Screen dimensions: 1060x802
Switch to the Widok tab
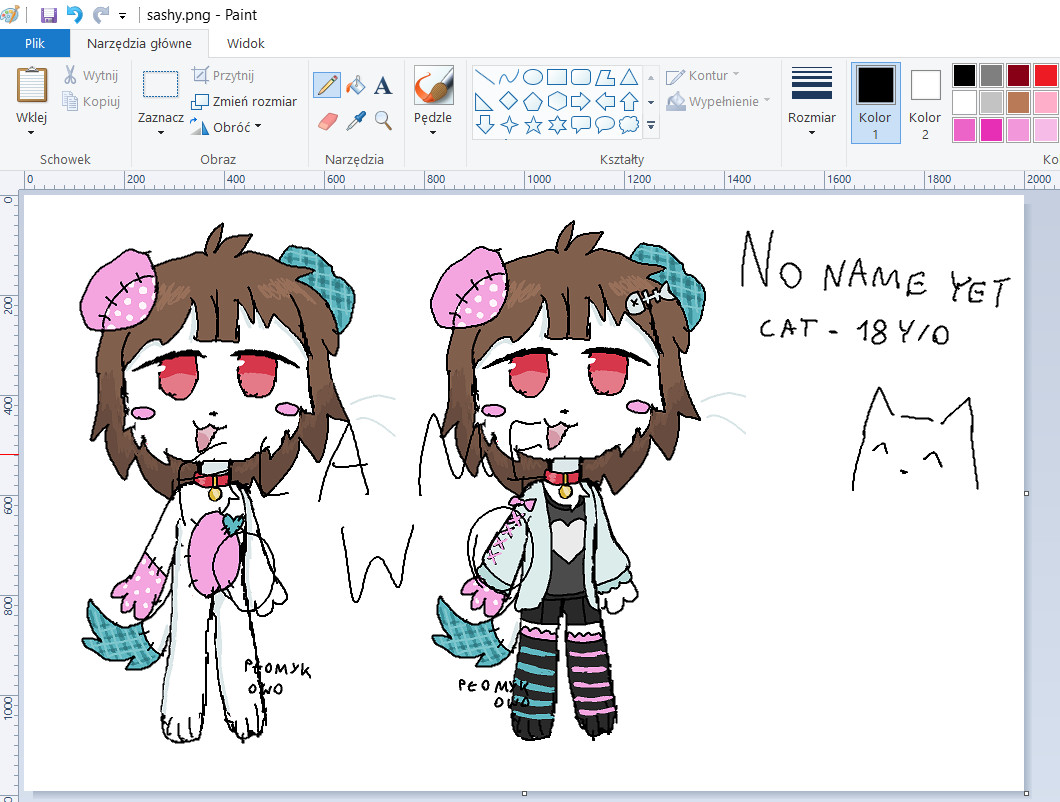[246, 43]
